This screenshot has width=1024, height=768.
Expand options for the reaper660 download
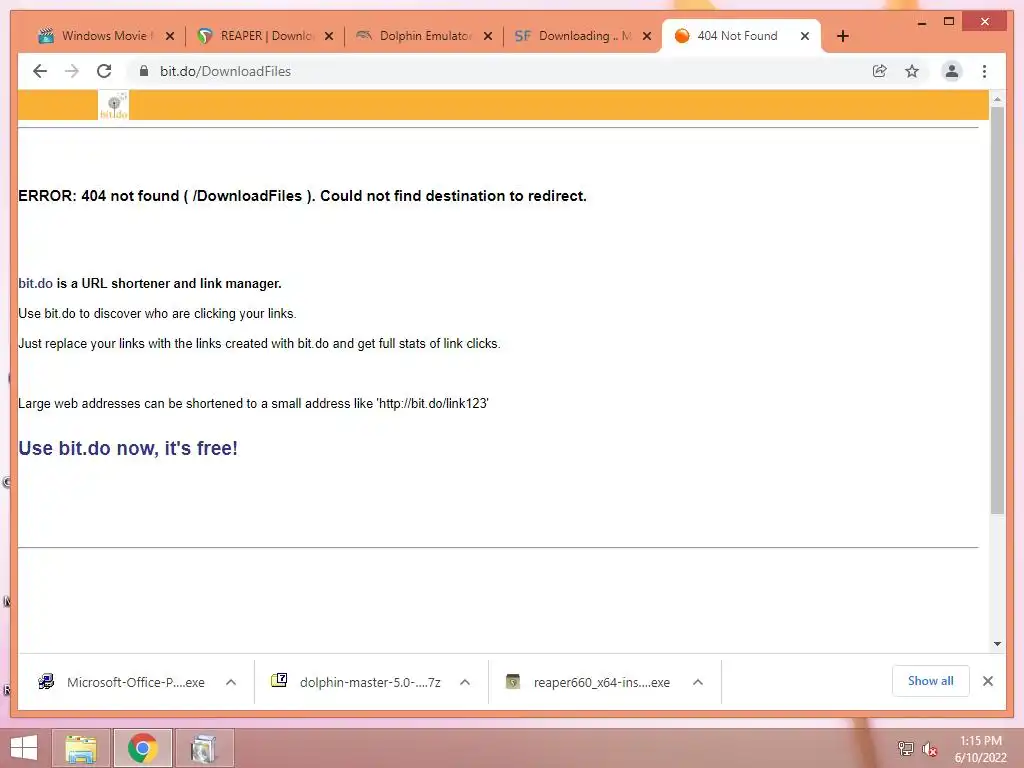(x=697, y=682)
